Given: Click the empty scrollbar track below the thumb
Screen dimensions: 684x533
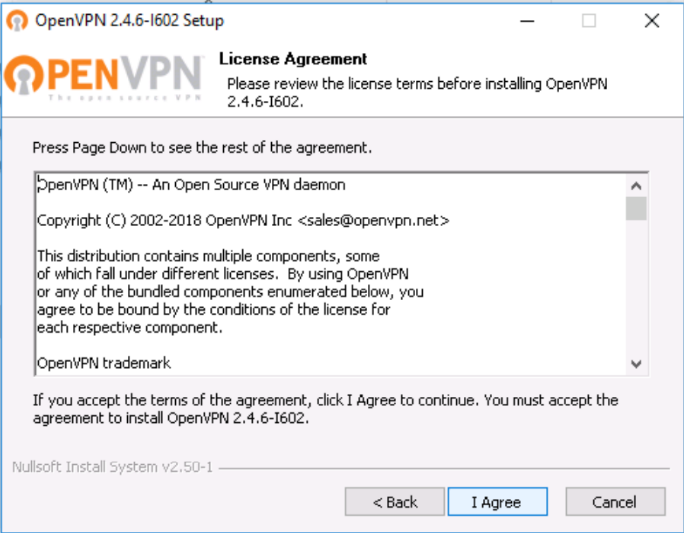Looking at the screenshot, I should 636,290.
